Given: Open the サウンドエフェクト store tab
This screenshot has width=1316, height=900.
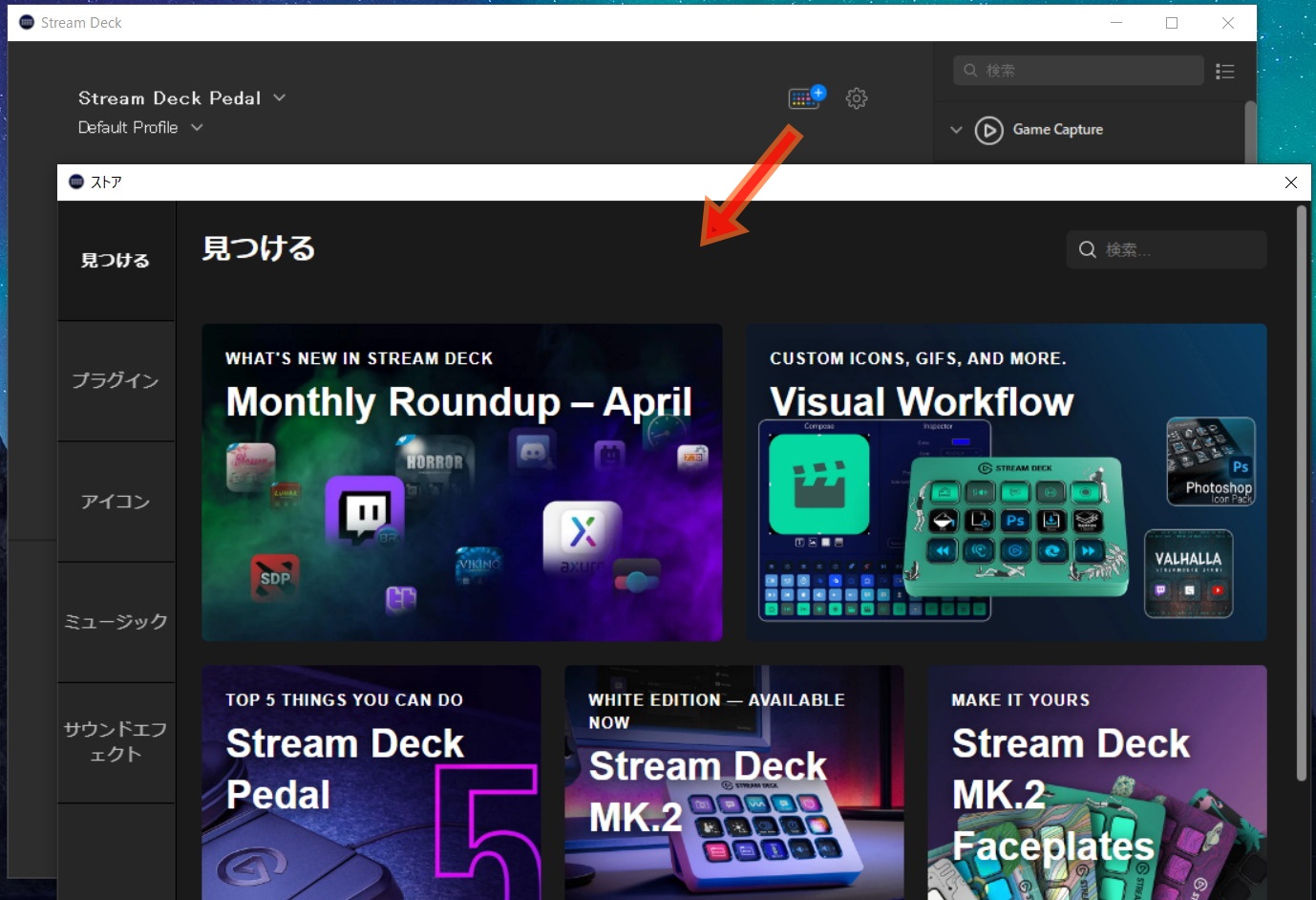Looking at the screenshot, I should click(116, 742).
